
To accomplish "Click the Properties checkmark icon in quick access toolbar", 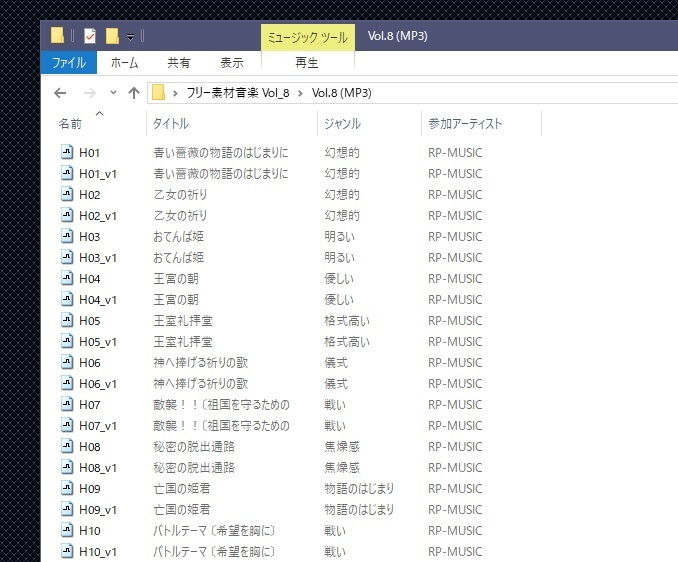I will [x=90, y=36].
